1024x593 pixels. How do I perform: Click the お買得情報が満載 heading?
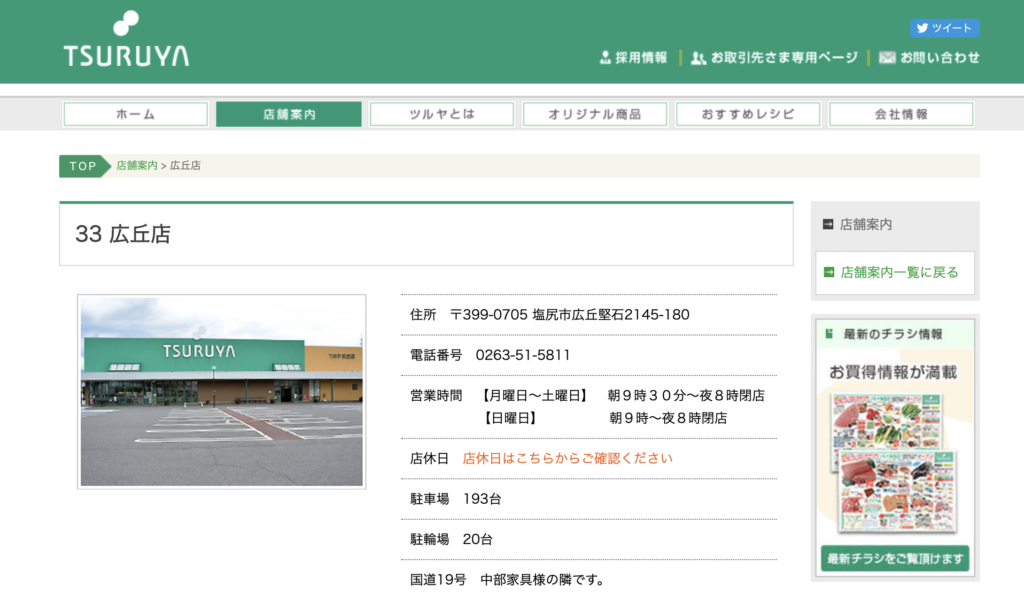(893, 372)
